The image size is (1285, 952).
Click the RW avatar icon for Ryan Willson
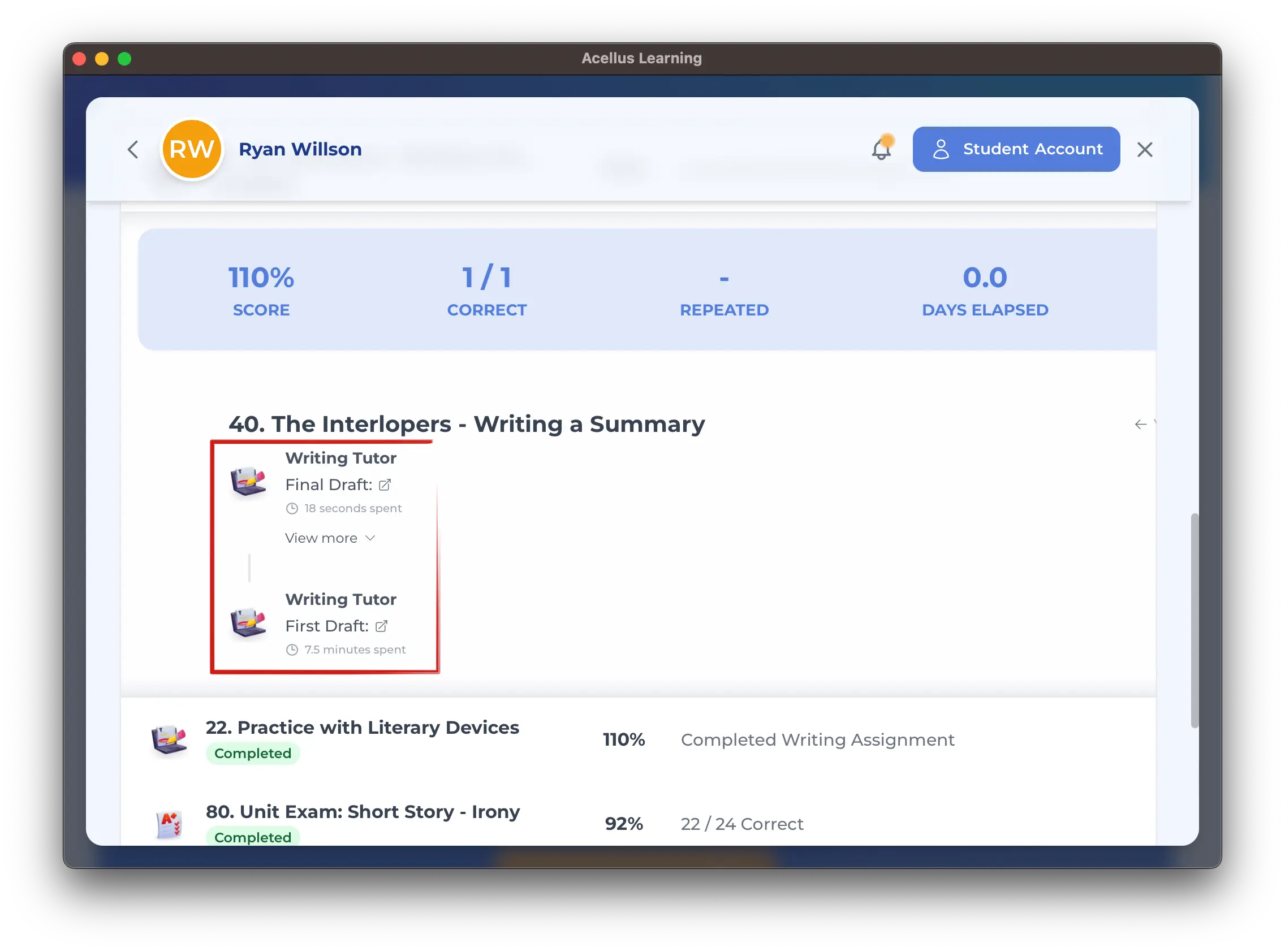[x=191, y=148]
